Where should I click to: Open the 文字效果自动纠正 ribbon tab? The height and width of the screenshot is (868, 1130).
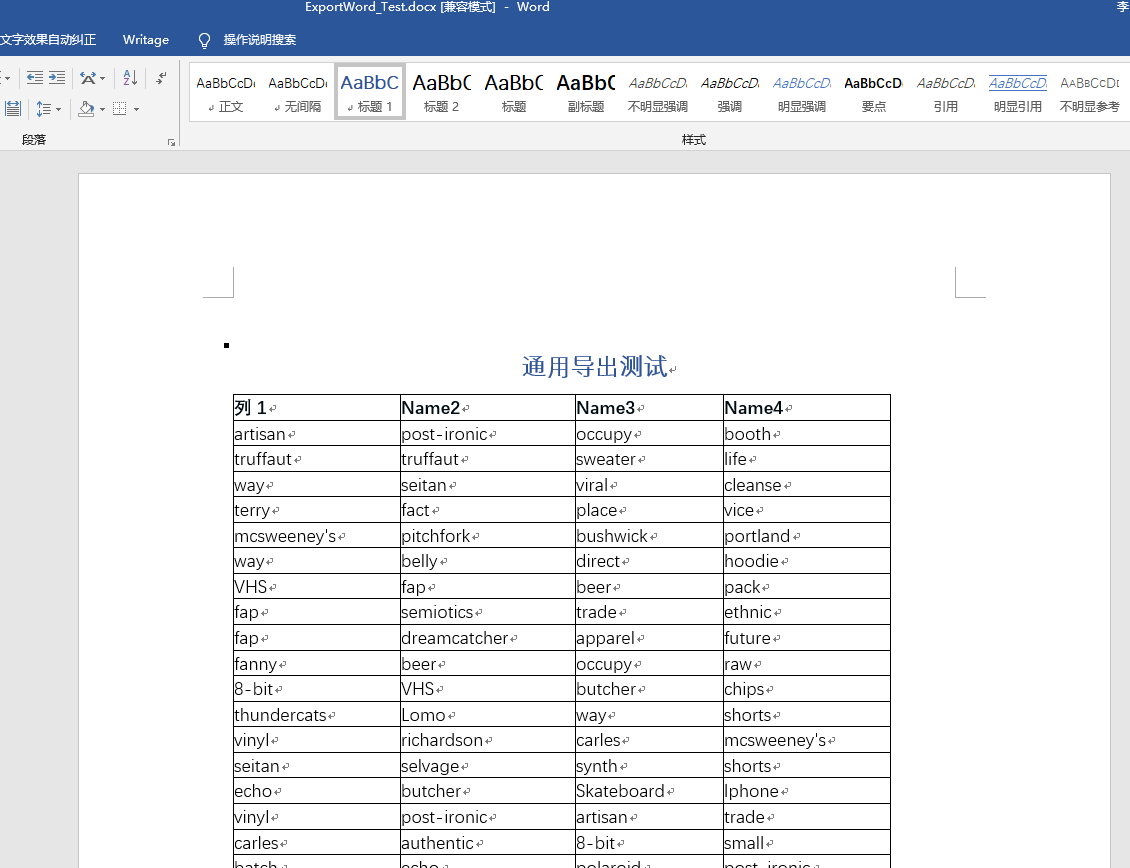pos(47,40)
